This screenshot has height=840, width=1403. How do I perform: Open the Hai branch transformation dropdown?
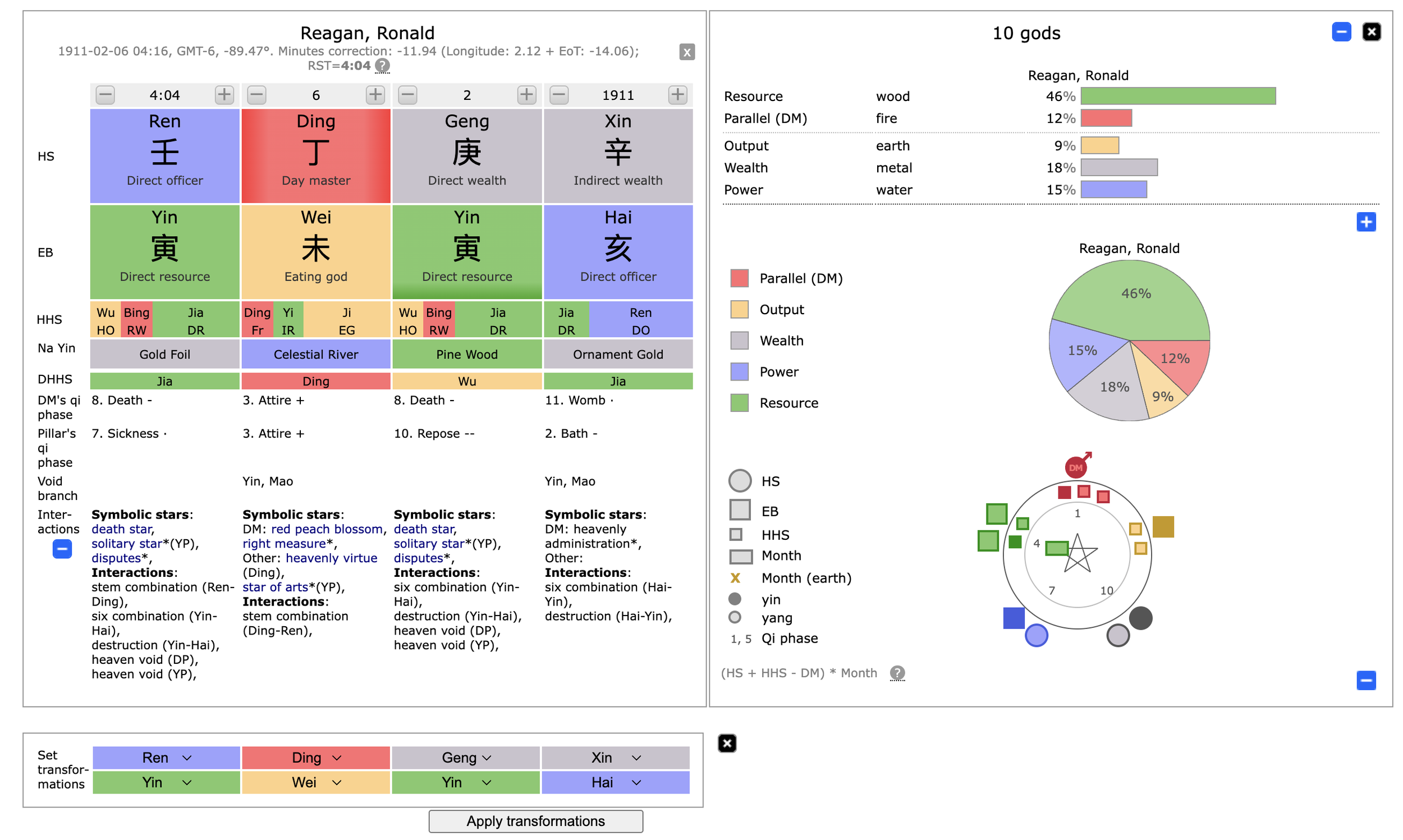615,782
